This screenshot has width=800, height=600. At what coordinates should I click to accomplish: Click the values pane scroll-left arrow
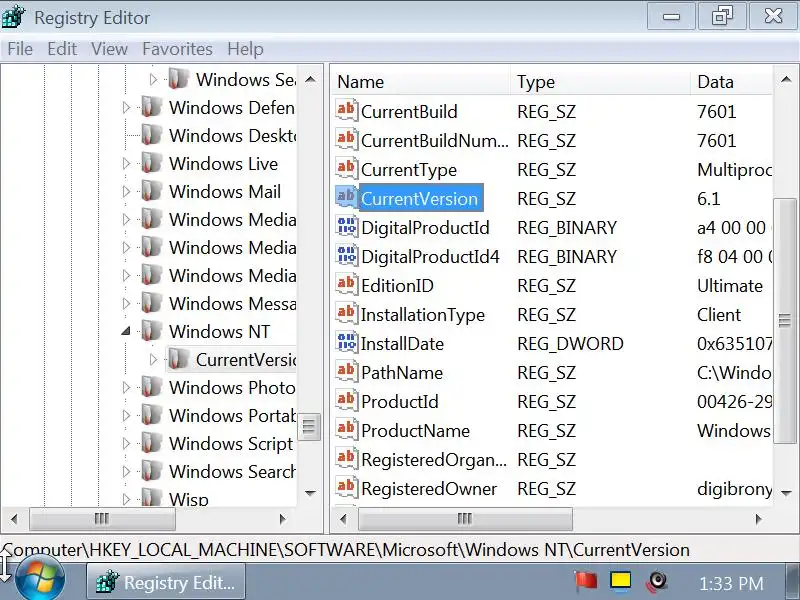tap(343, 519)
